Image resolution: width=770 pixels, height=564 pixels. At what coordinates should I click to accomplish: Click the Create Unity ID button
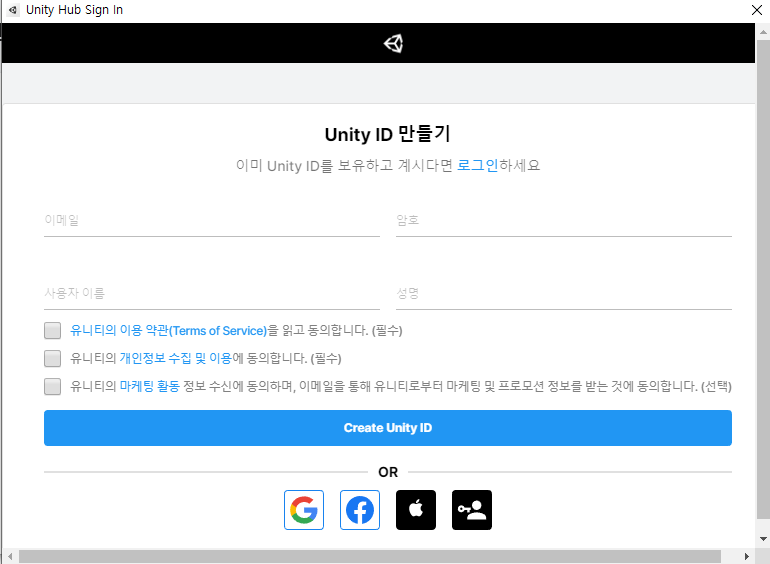(387, 428)
